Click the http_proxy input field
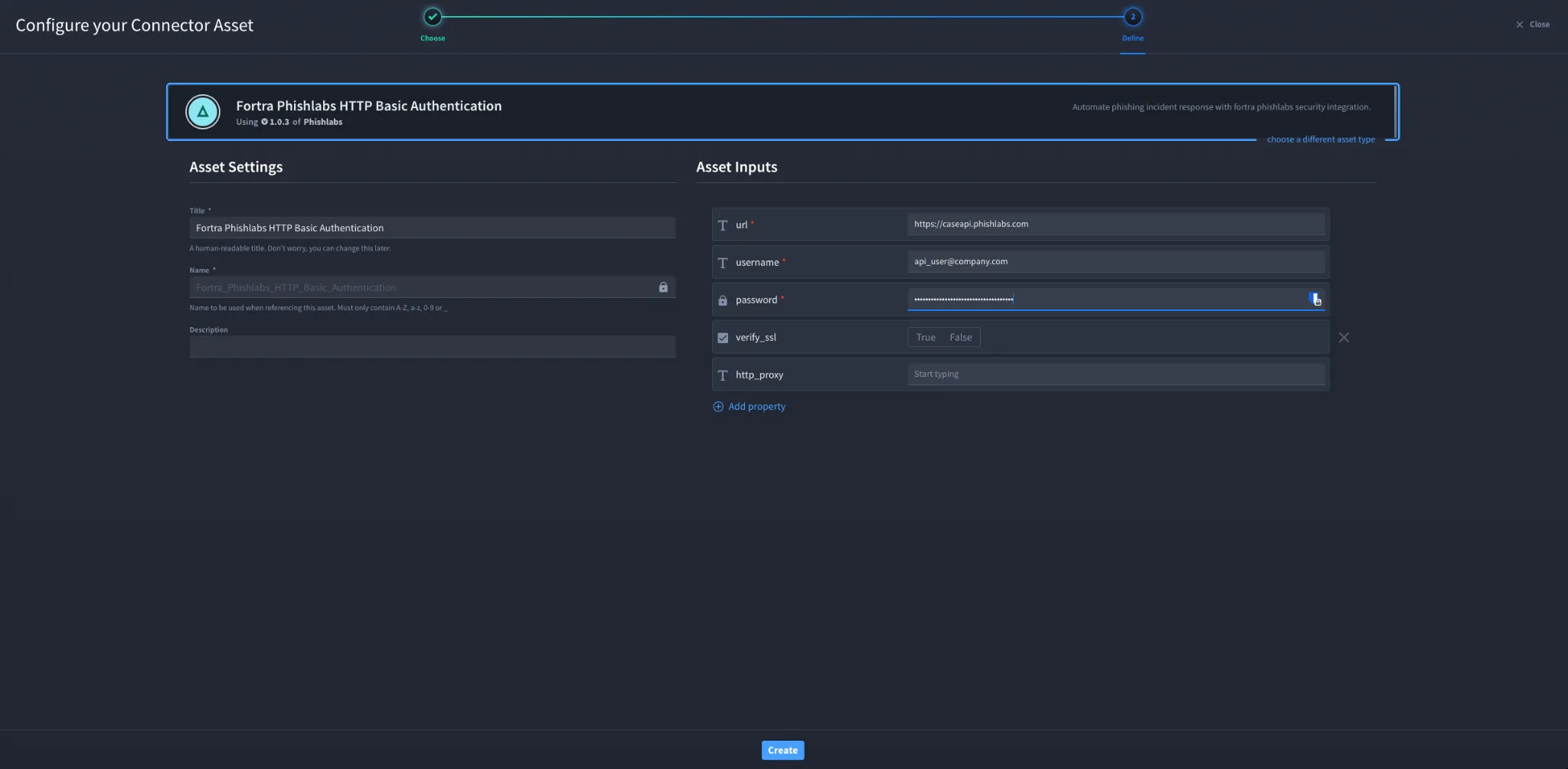The width and height of the screenshot is (1568, 769). click(x=1116, y=374)
